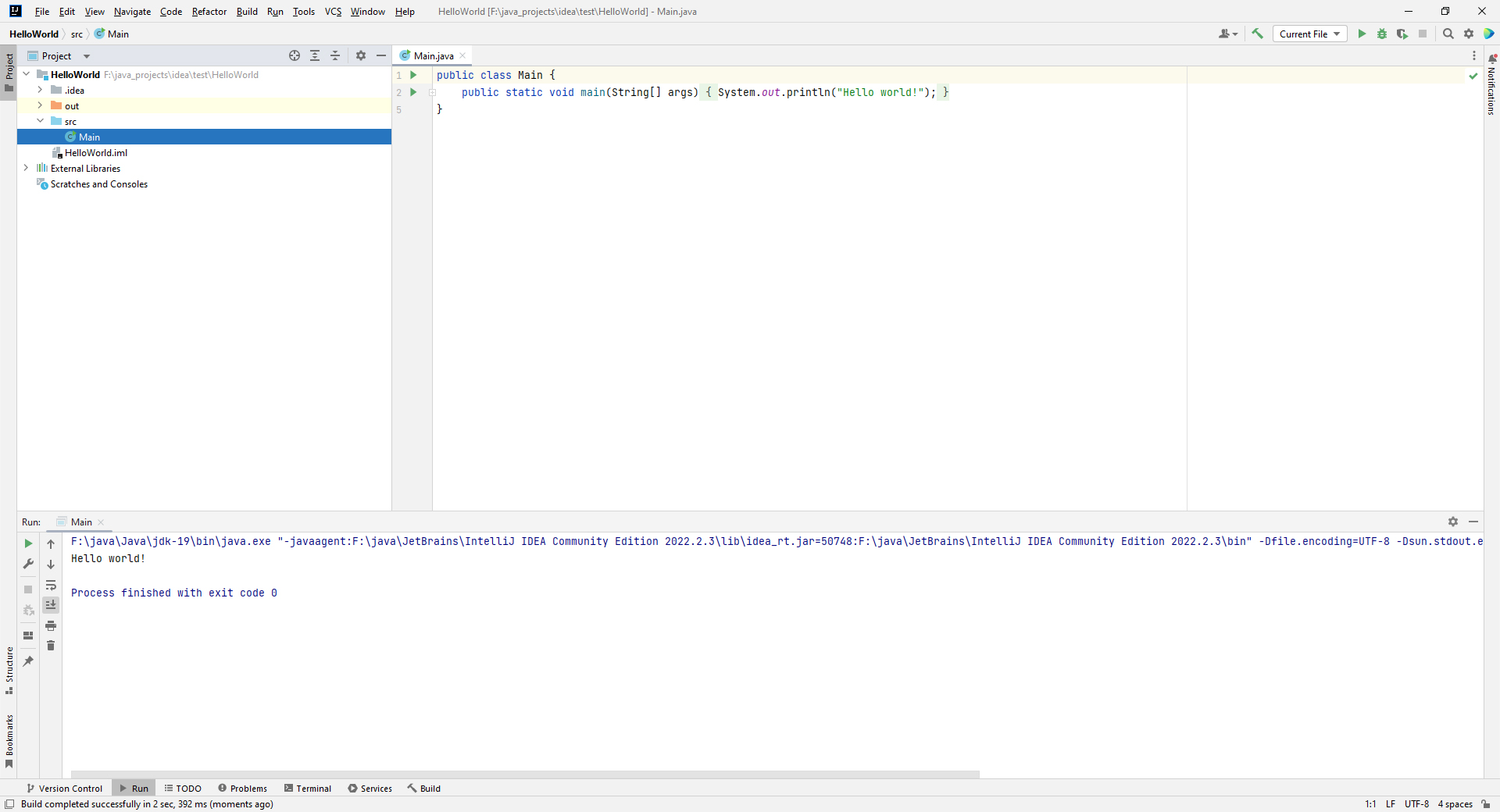Viewport: 1500px width, 812px height.
Task: Open Search Everywhere magnifier icon
Action: coord(1448,34)
